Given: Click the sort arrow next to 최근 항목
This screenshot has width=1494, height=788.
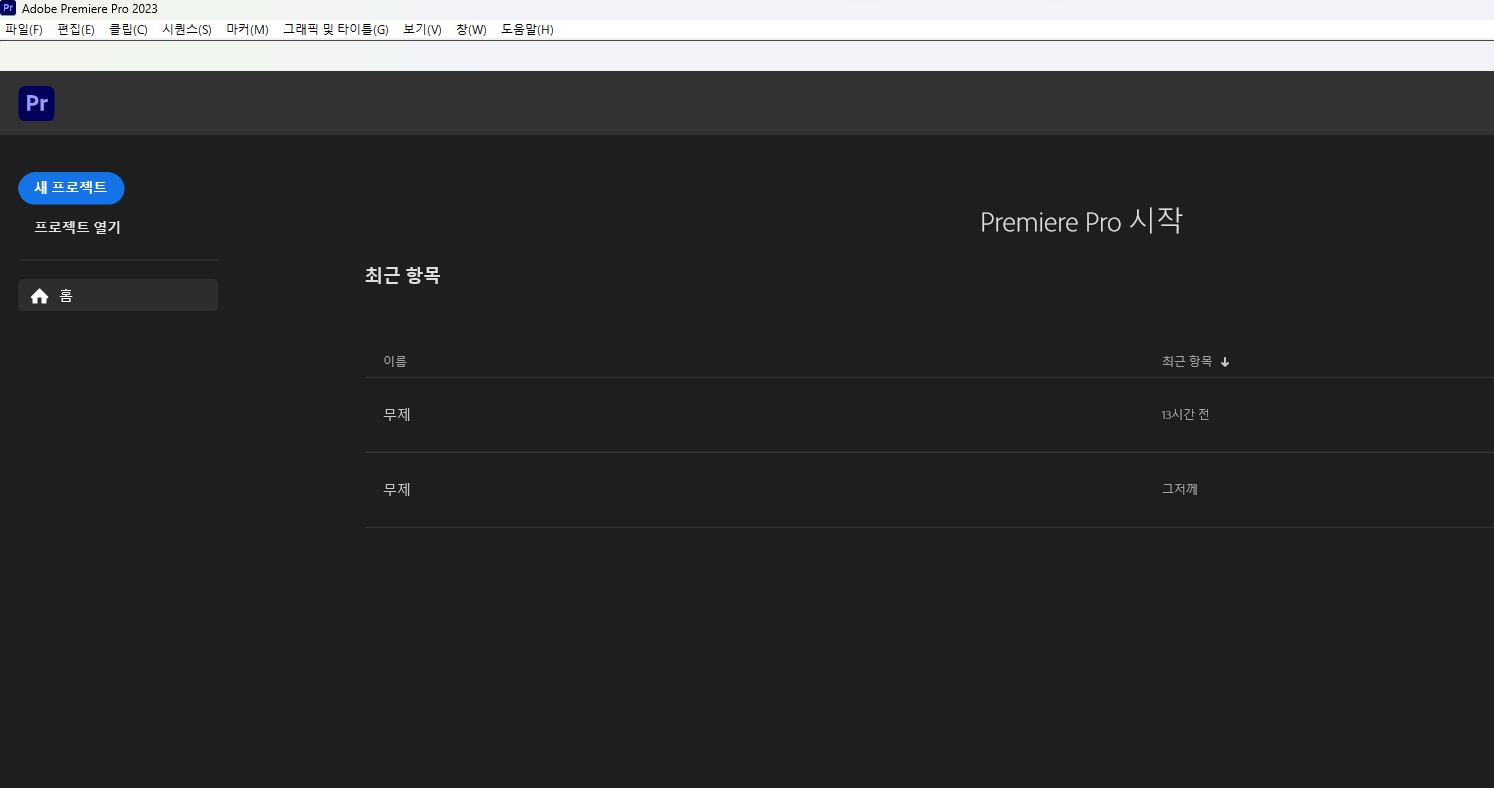Looking at the screenshot, I should pyautogui.click(x=1225, y=362).
